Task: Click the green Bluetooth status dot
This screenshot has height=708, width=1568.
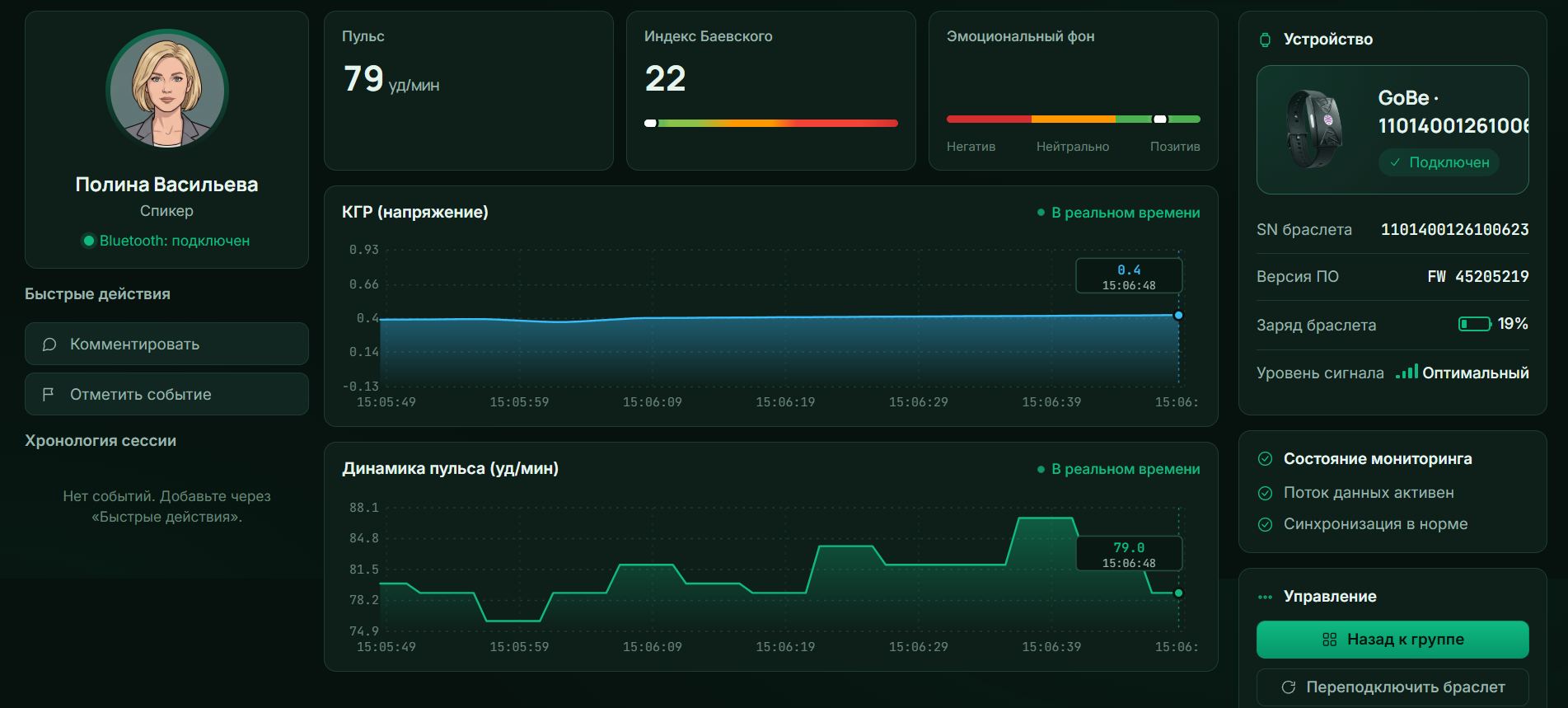Action: 89,241
